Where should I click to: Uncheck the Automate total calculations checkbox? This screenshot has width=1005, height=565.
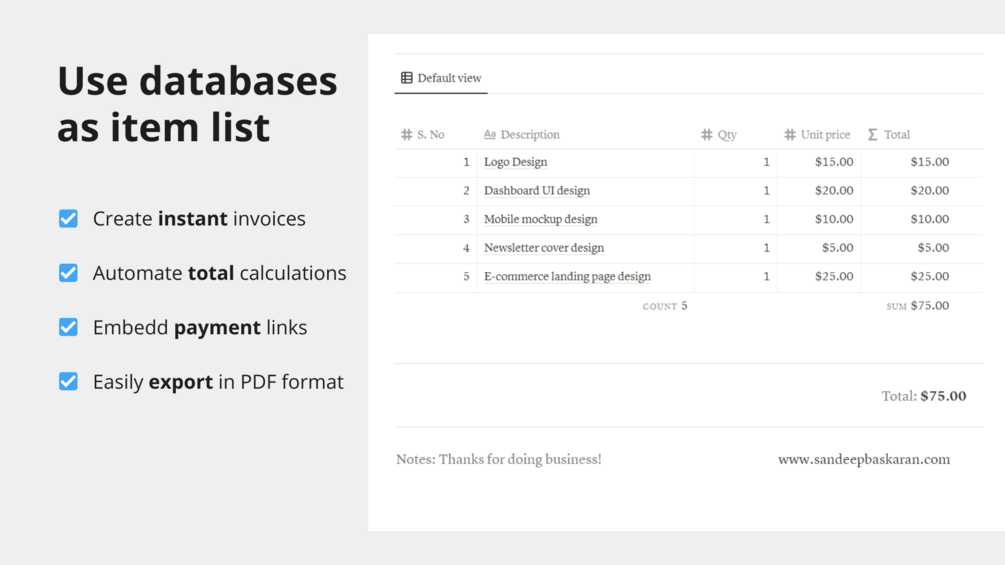click(68, 273)
